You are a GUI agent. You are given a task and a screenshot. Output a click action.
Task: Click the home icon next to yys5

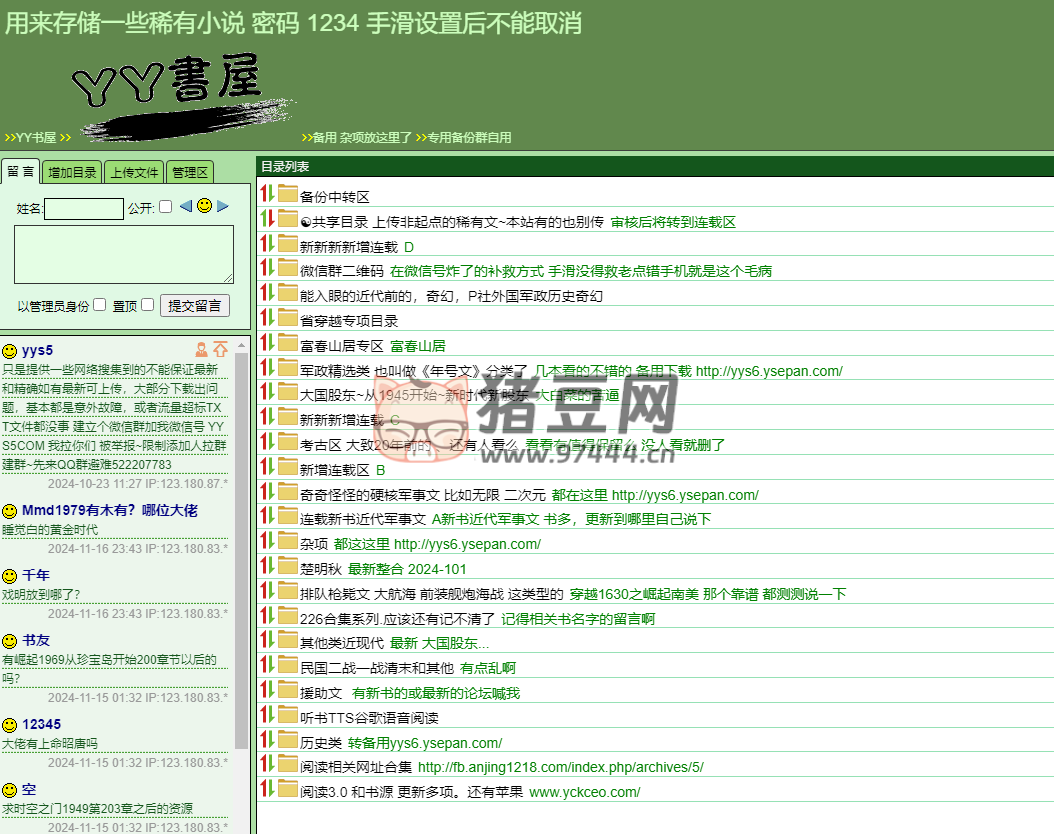(x=220, y=350)
